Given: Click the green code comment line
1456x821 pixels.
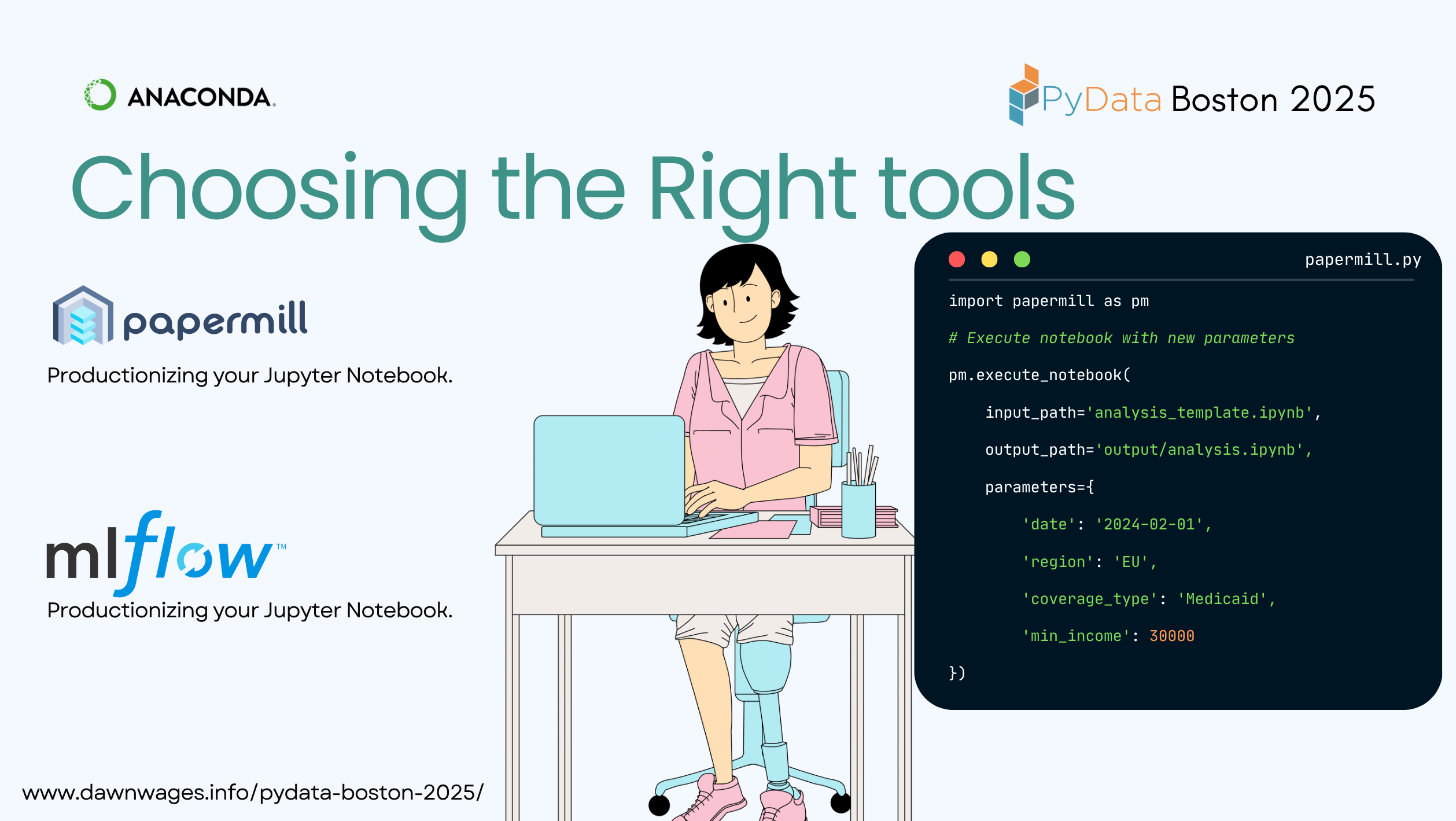Looking at the screenshot, I should tap(1121, 338).
